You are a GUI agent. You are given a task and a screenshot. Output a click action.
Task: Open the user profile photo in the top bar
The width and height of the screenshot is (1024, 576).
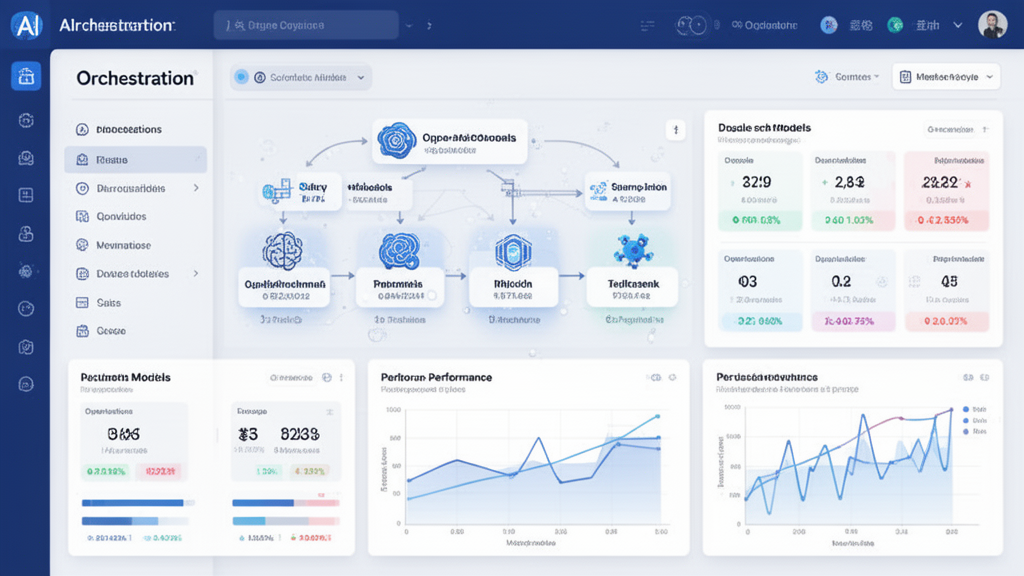tap(992, 25)
